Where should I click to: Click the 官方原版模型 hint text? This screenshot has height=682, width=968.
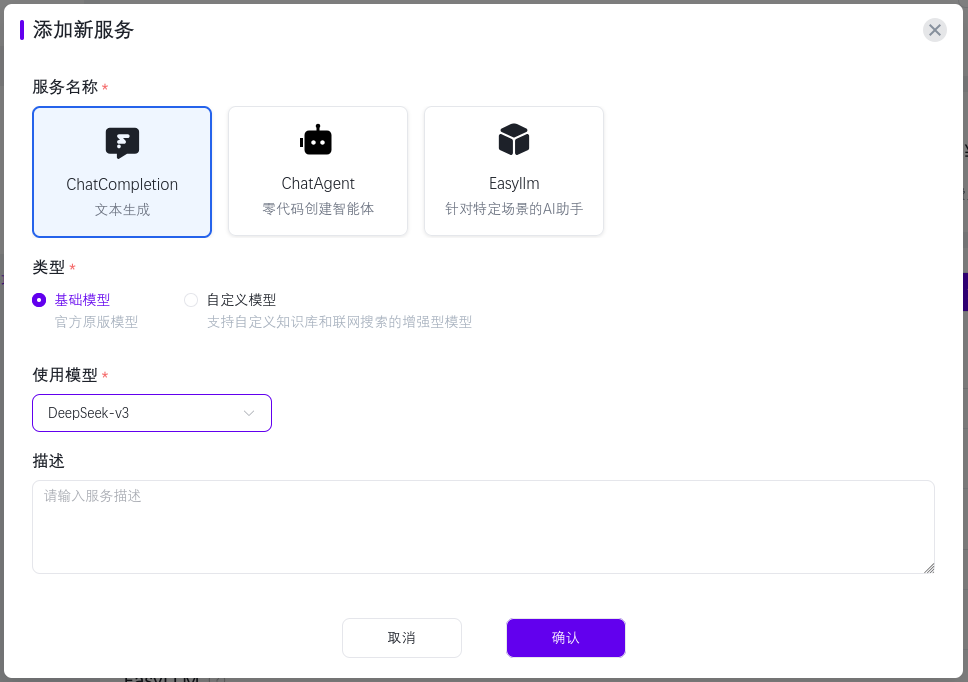coord(96,322)
